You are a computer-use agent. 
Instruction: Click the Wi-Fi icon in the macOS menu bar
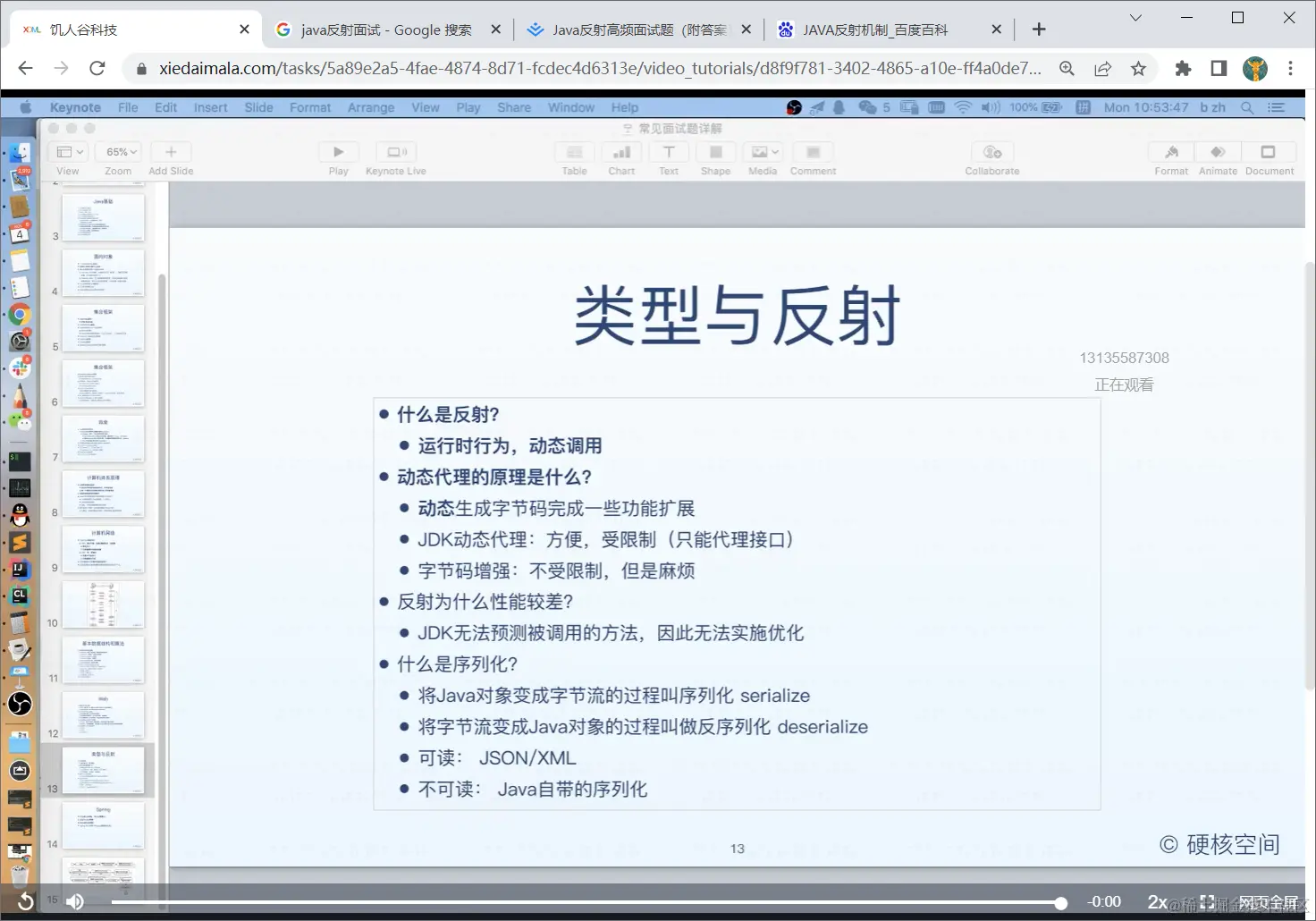(x=963, y=107)
